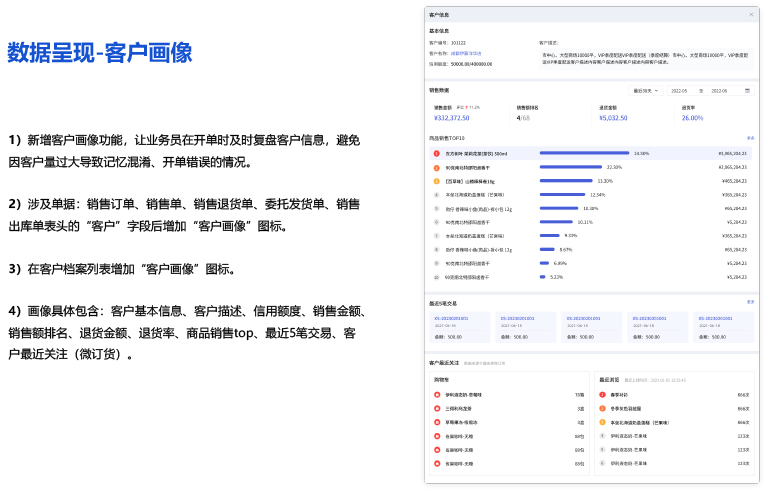Click 更多 link beside 商品销售TOP10
776x494 pixels.
click(750, 138)
